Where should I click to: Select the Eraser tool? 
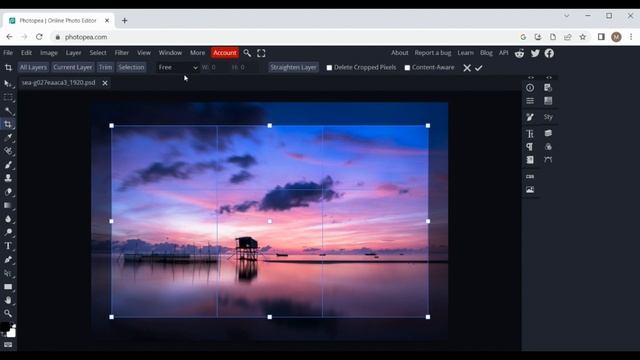pyautogui.click(x=8, y=191)
